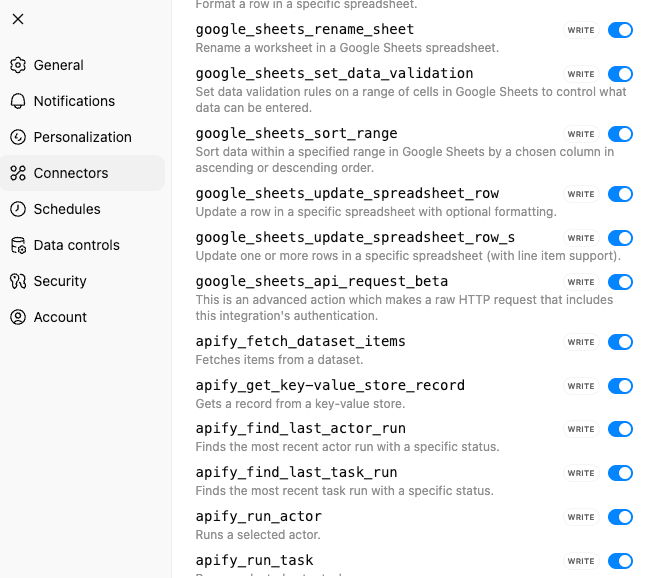The image size is (652, 578).
Task: Turn off google_sheets_sort_range switch
Action: tap(620, 134)
